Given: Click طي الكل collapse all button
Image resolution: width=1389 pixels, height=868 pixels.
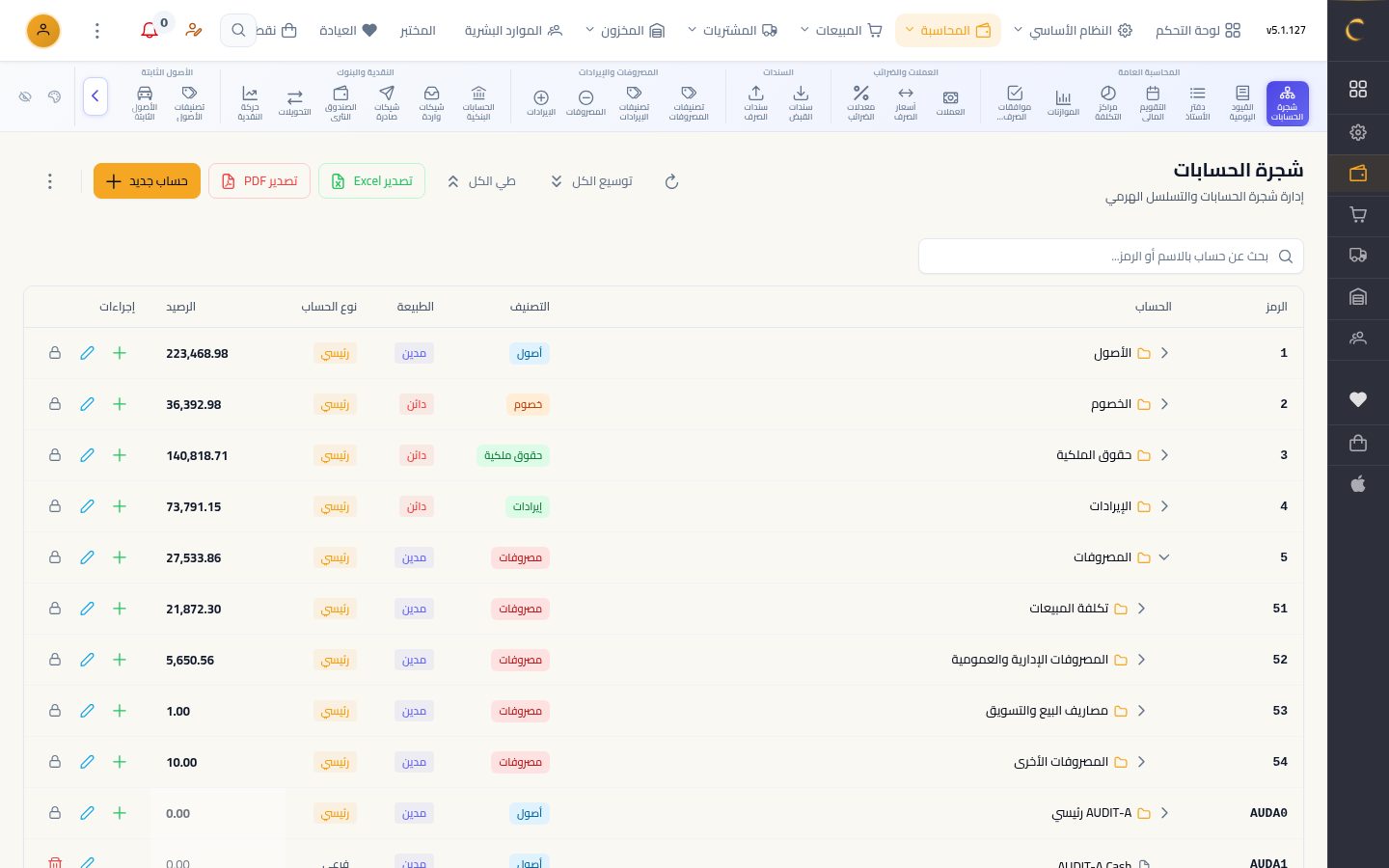Looking at the screenshot, I should [x=480, y=181].
